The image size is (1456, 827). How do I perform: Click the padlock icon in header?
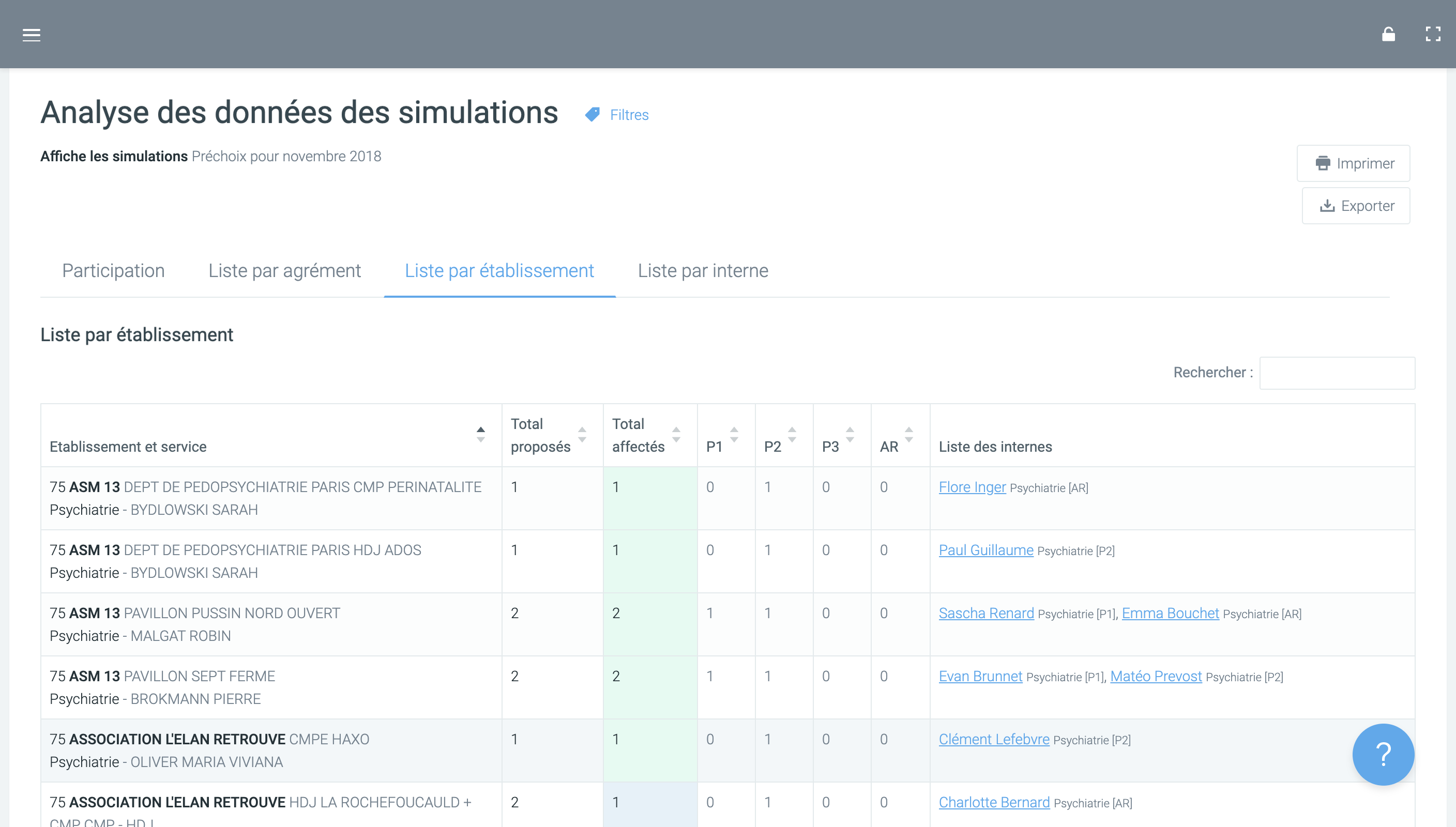coord(1388,35)
